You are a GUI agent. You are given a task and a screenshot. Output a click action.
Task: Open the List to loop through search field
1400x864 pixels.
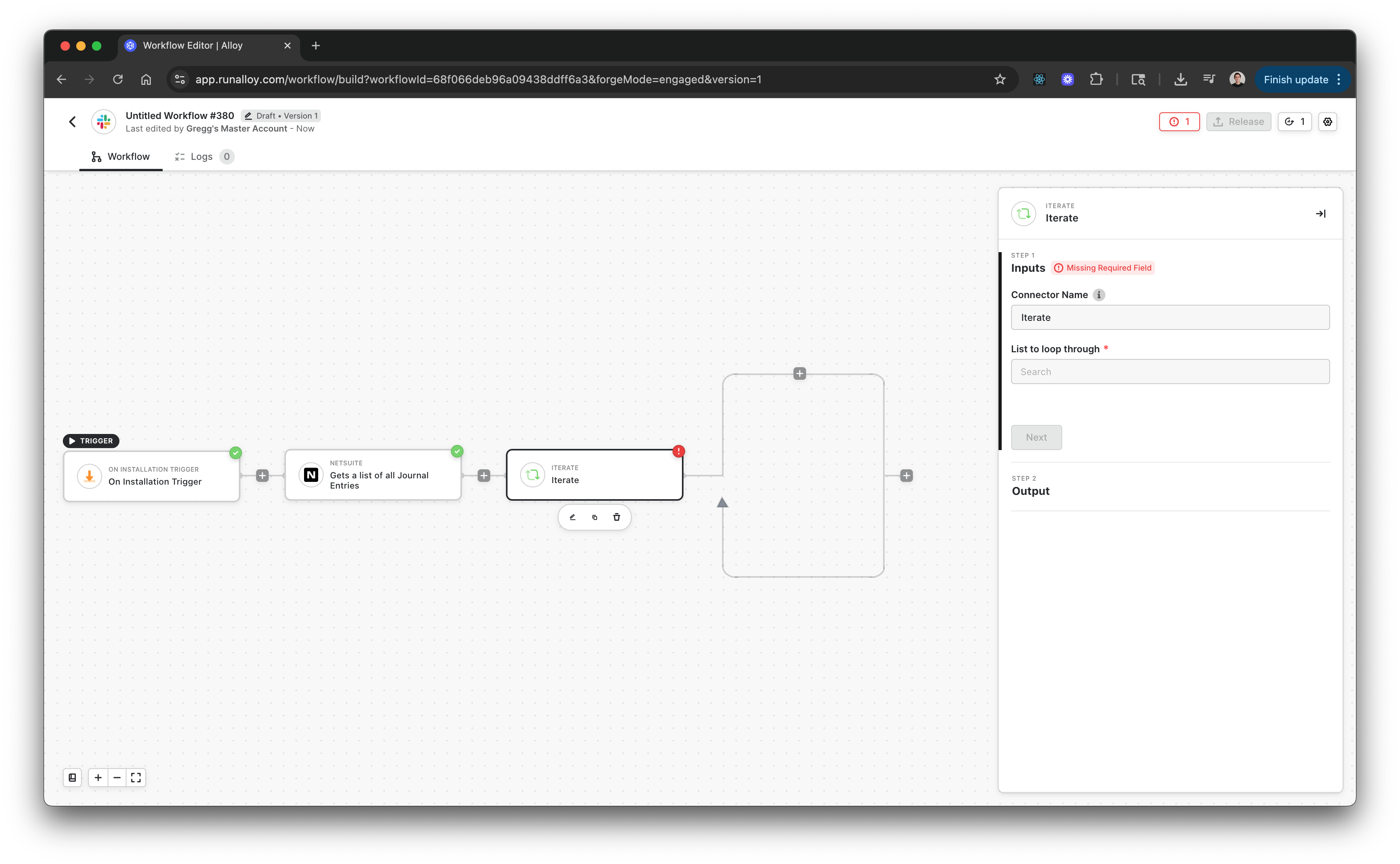[1170, 372]
